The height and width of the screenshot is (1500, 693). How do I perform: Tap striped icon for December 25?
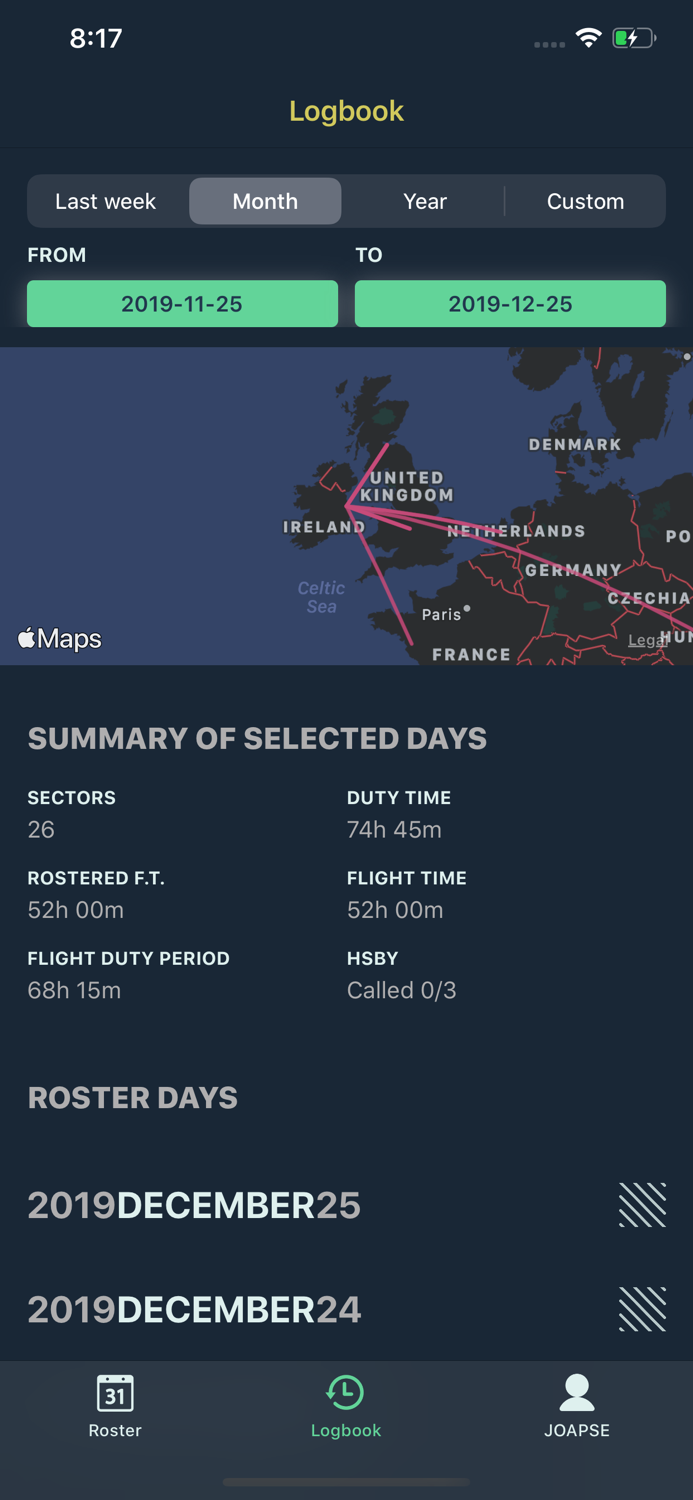click(x=642, y=1205)
